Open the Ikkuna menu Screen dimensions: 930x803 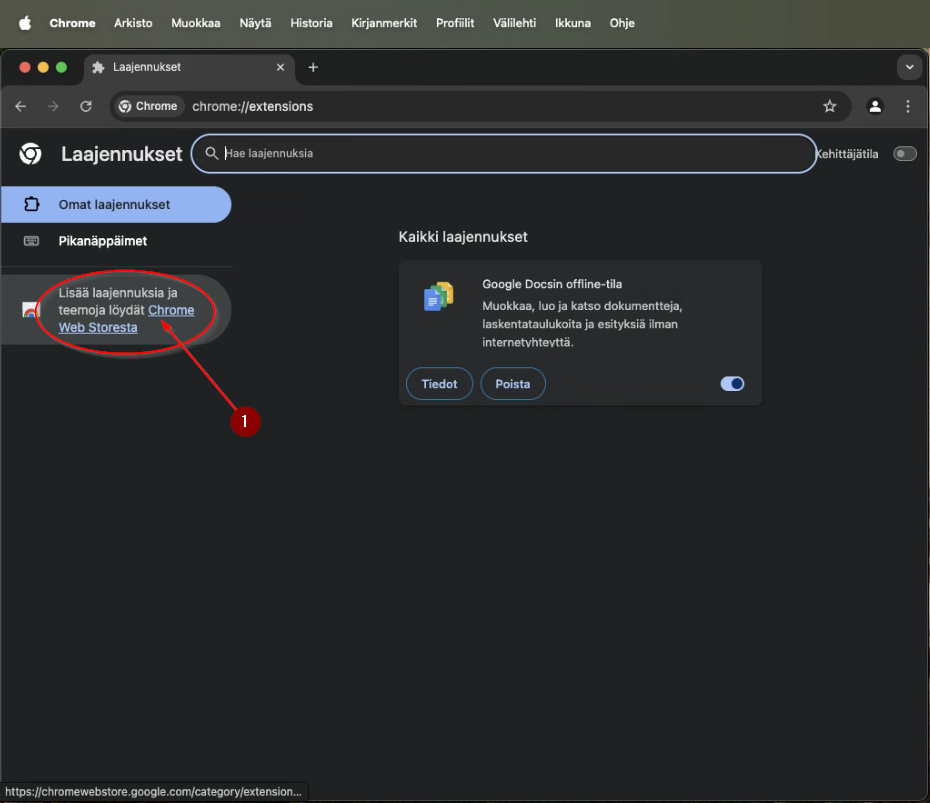pyautogui.click(x=572, y=23)
